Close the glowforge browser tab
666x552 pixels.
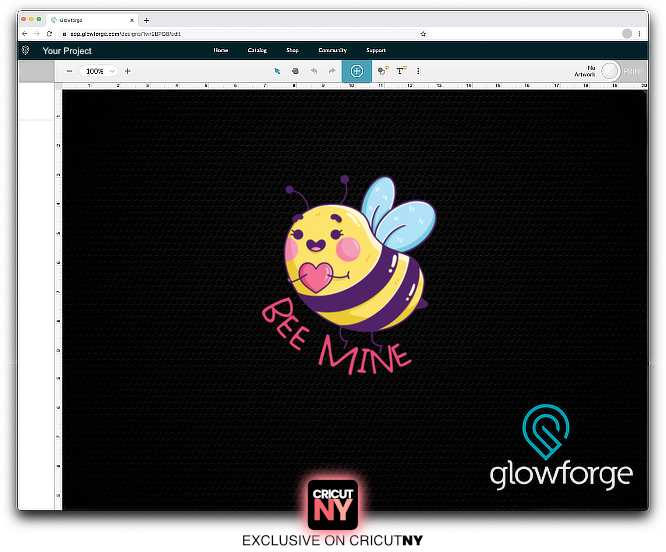point(132,20)
